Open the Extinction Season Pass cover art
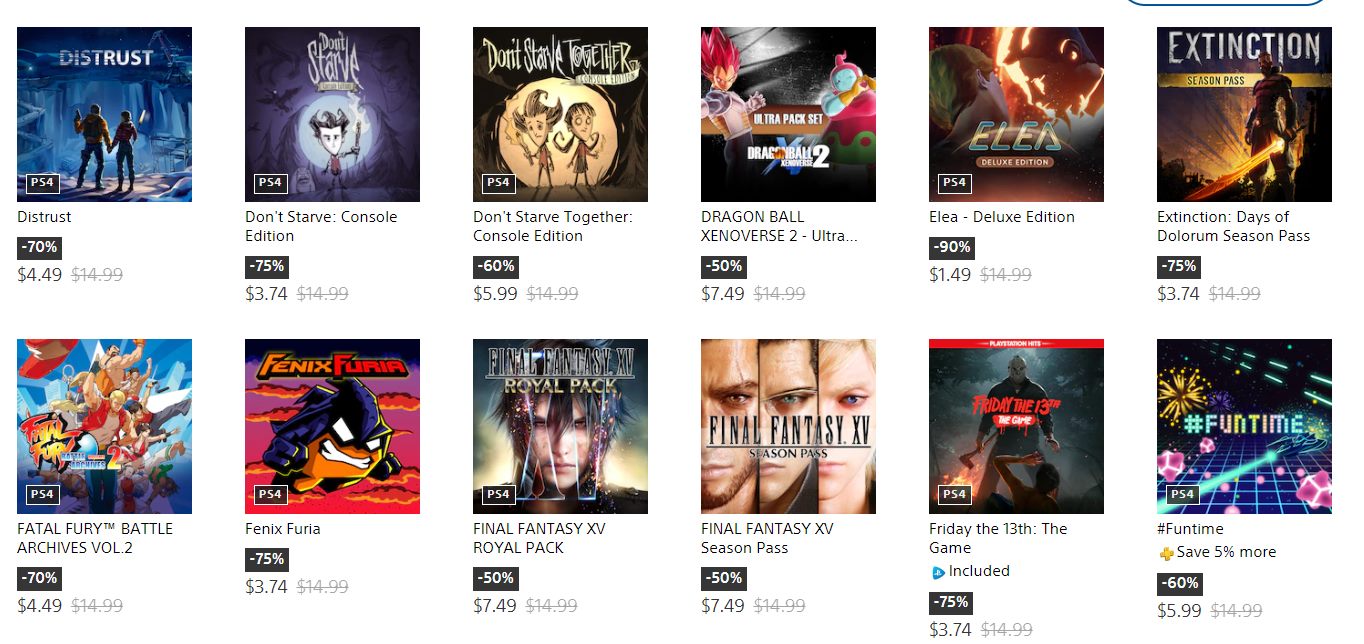This screenshot has width=1364, height=644. pyautogui.click(x=1244, y=114)
